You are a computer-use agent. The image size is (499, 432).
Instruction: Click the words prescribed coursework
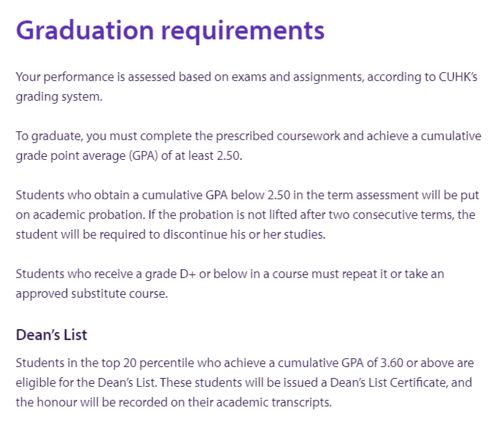278,136
